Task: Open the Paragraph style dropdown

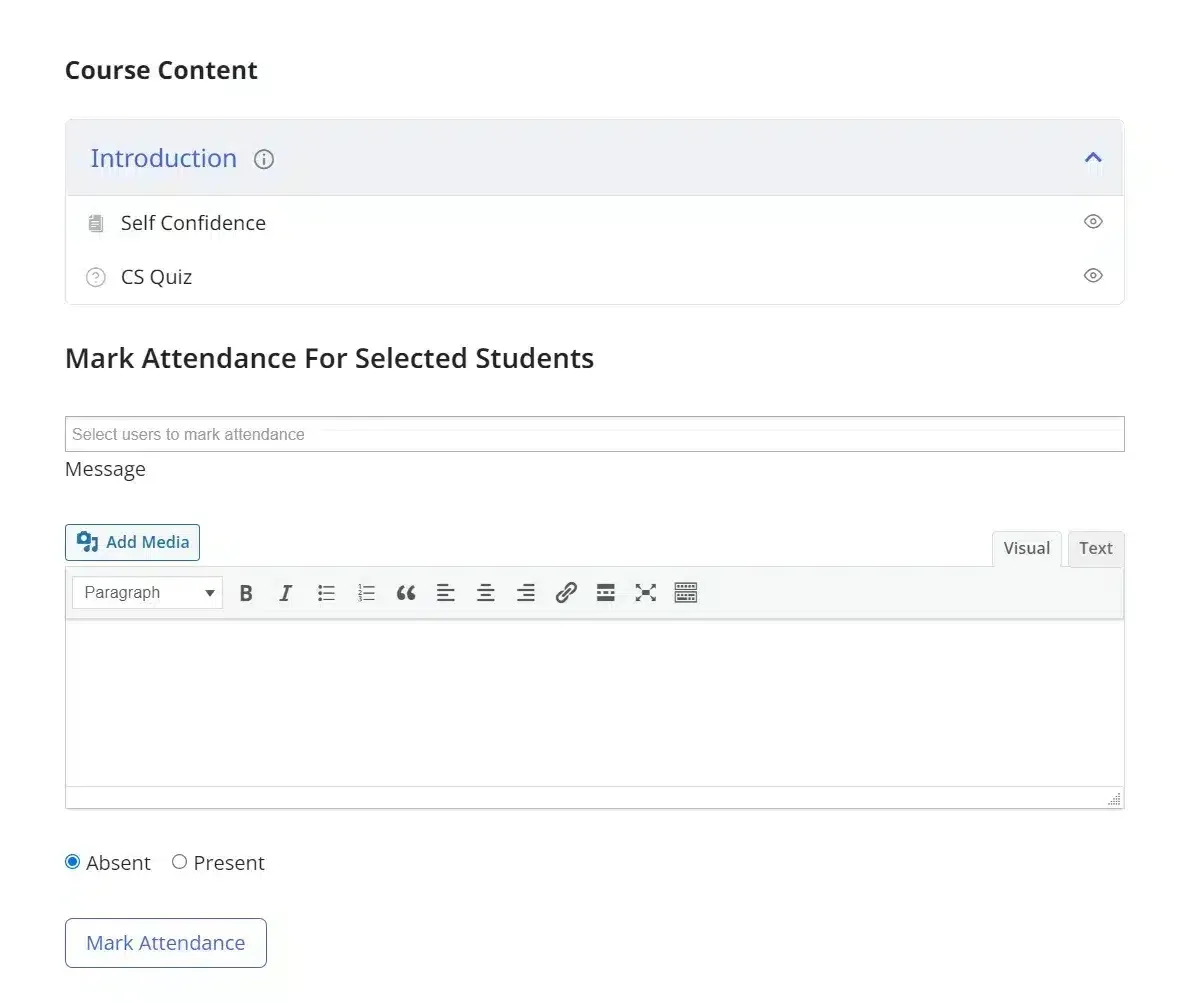Action: [146, 592]
